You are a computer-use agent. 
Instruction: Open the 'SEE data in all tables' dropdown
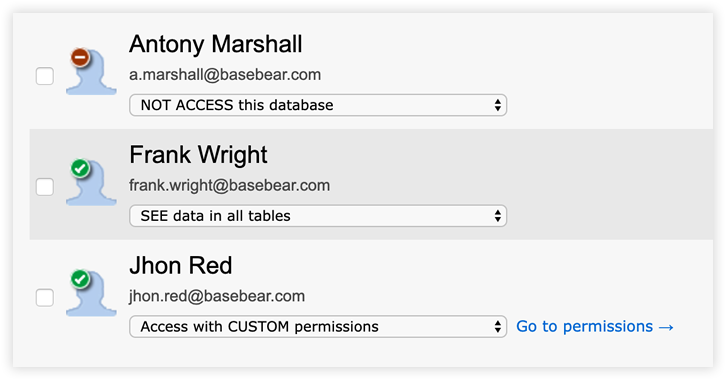click(318, 216)
